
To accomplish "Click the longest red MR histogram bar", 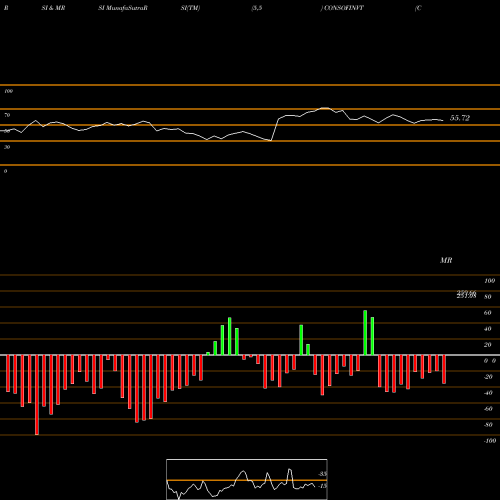I will [x=37, y=395].
